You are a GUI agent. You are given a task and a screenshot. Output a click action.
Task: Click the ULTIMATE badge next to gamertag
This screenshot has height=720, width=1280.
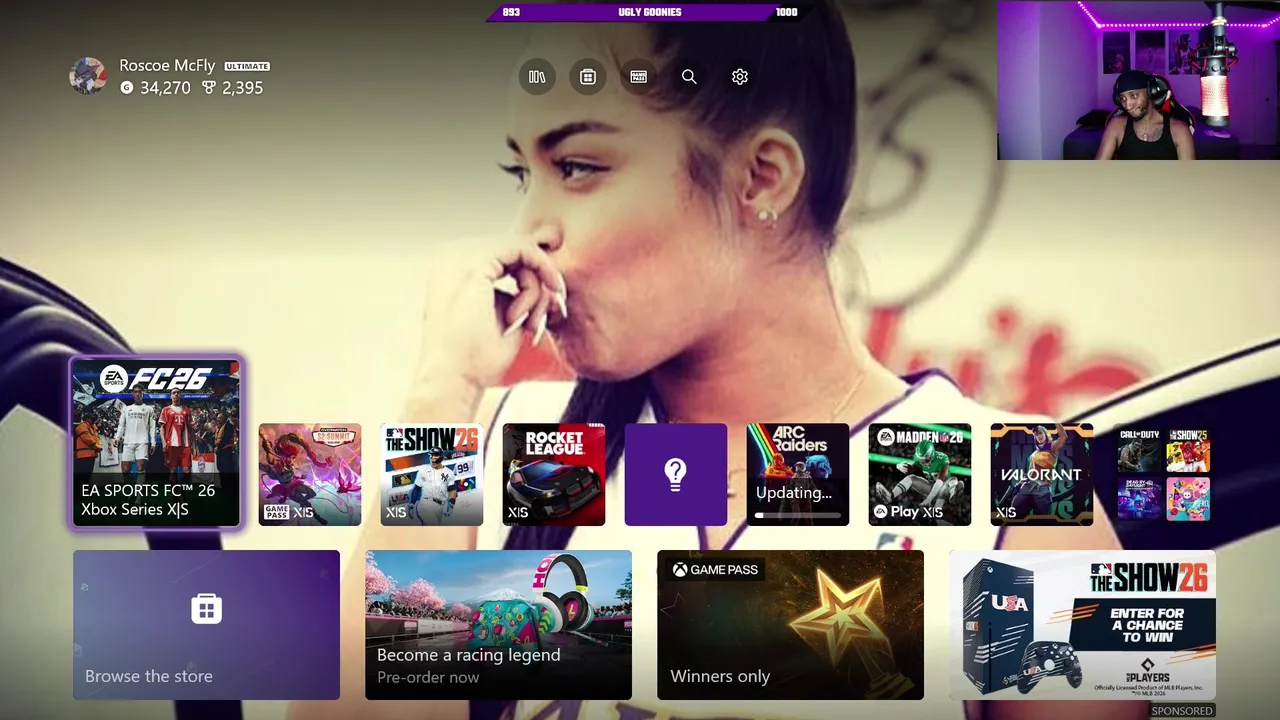coord(247,66)
